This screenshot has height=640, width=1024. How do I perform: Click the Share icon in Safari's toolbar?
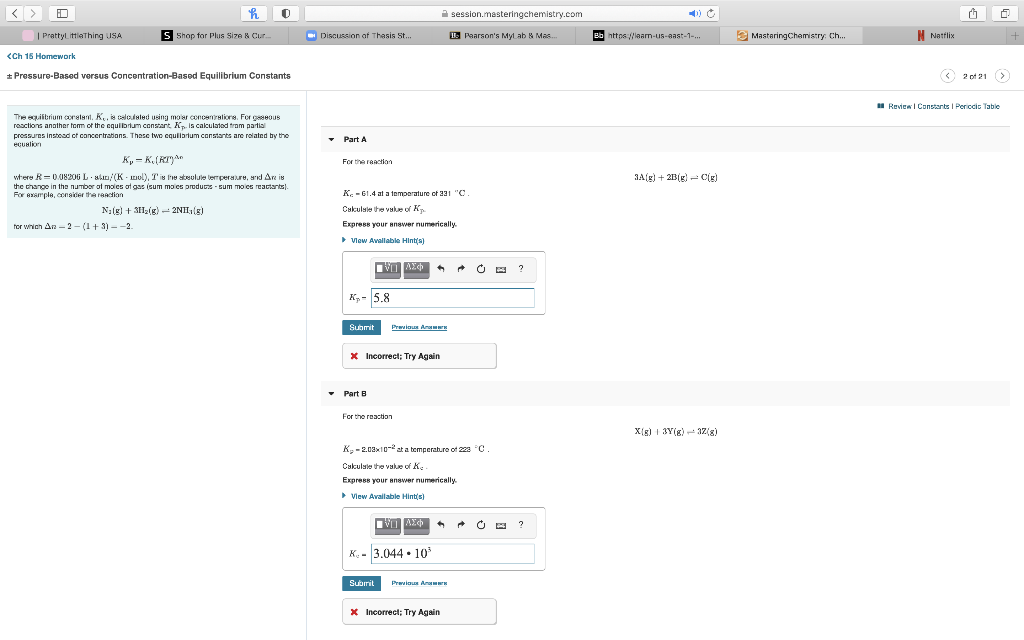click(x=972, y=14)
